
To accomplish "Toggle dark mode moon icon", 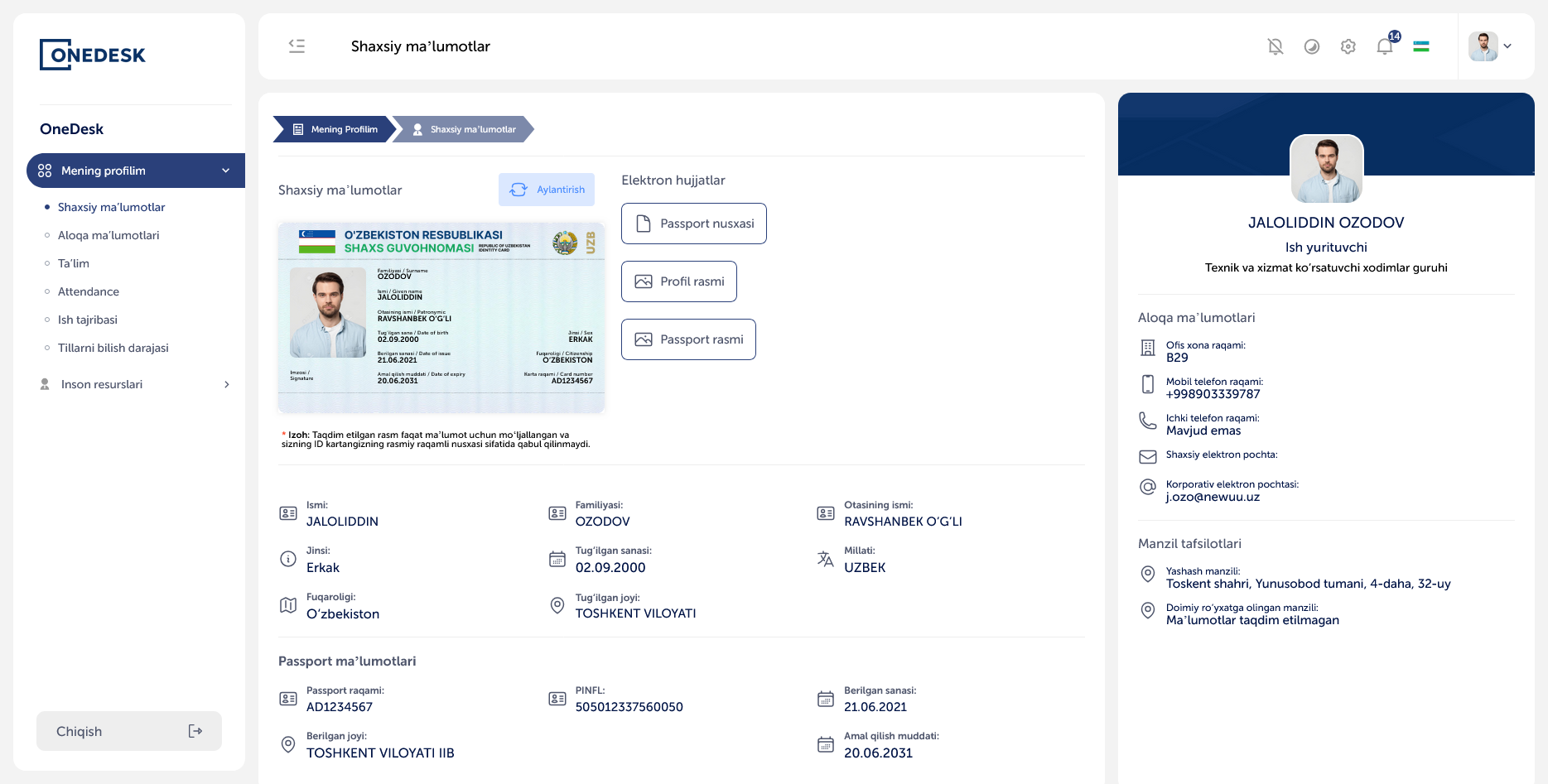I will point(1312,46).
